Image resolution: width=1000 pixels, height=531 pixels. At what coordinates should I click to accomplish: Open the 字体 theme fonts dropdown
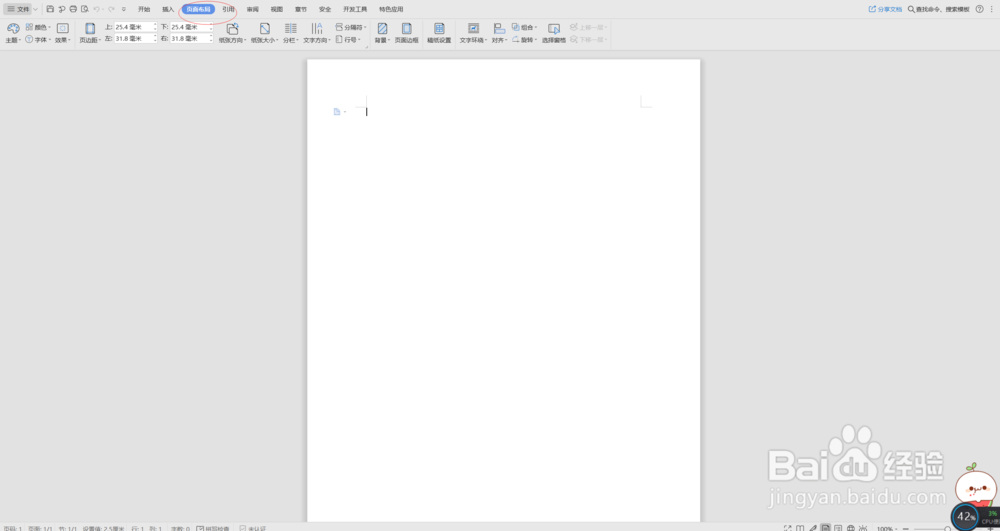[x=38, y=40]
